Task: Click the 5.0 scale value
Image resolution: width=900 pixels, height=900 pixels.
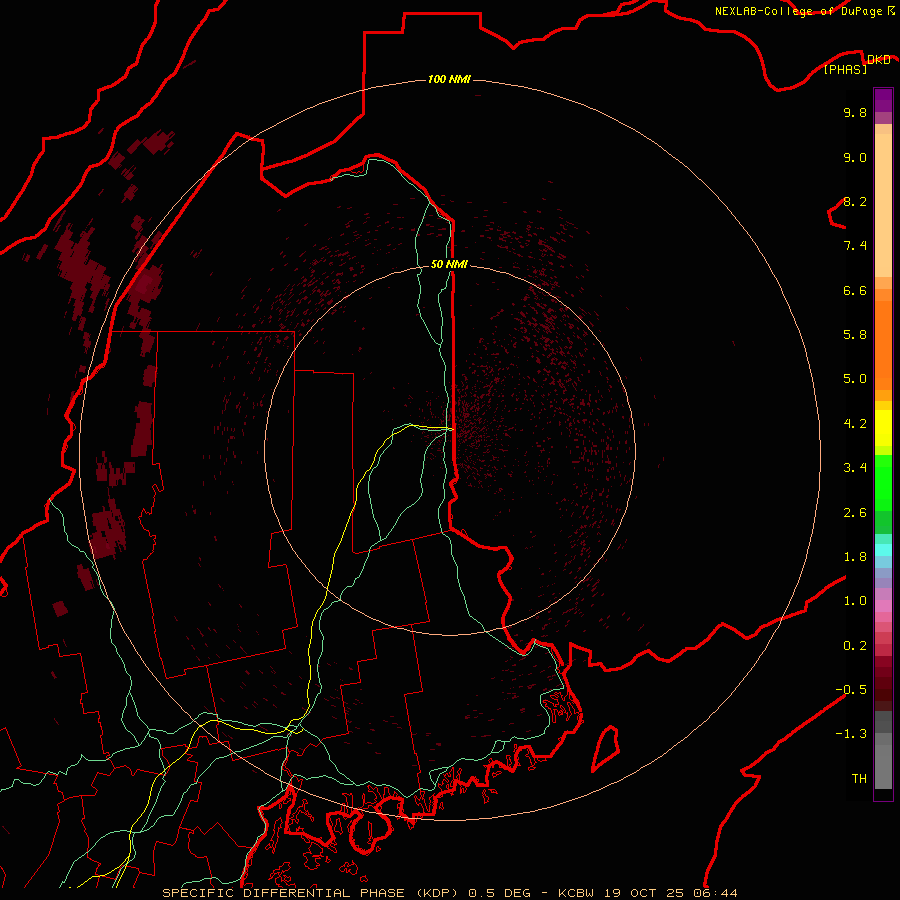Action: [855, 379]
